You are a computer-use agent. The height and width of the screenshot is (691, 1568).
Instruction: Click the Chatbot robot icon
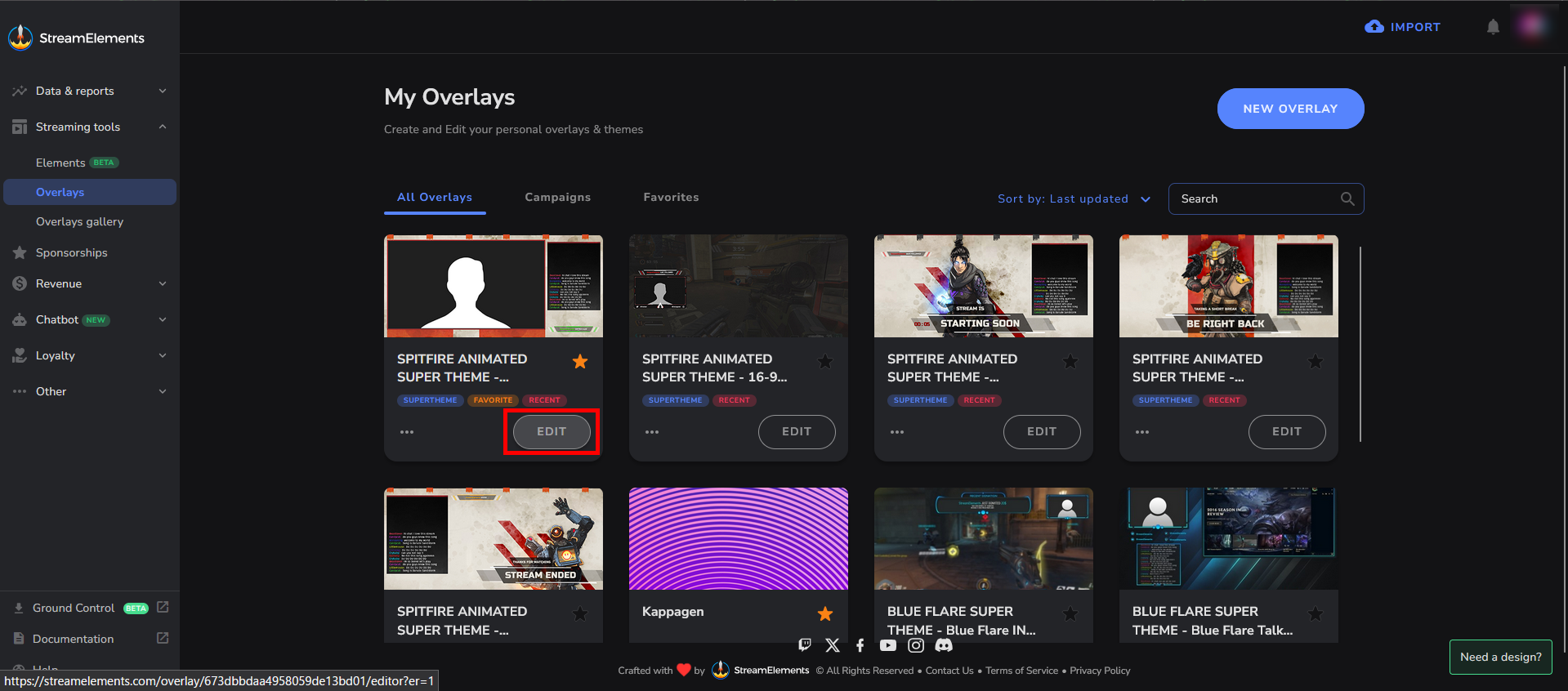[20, 319]
